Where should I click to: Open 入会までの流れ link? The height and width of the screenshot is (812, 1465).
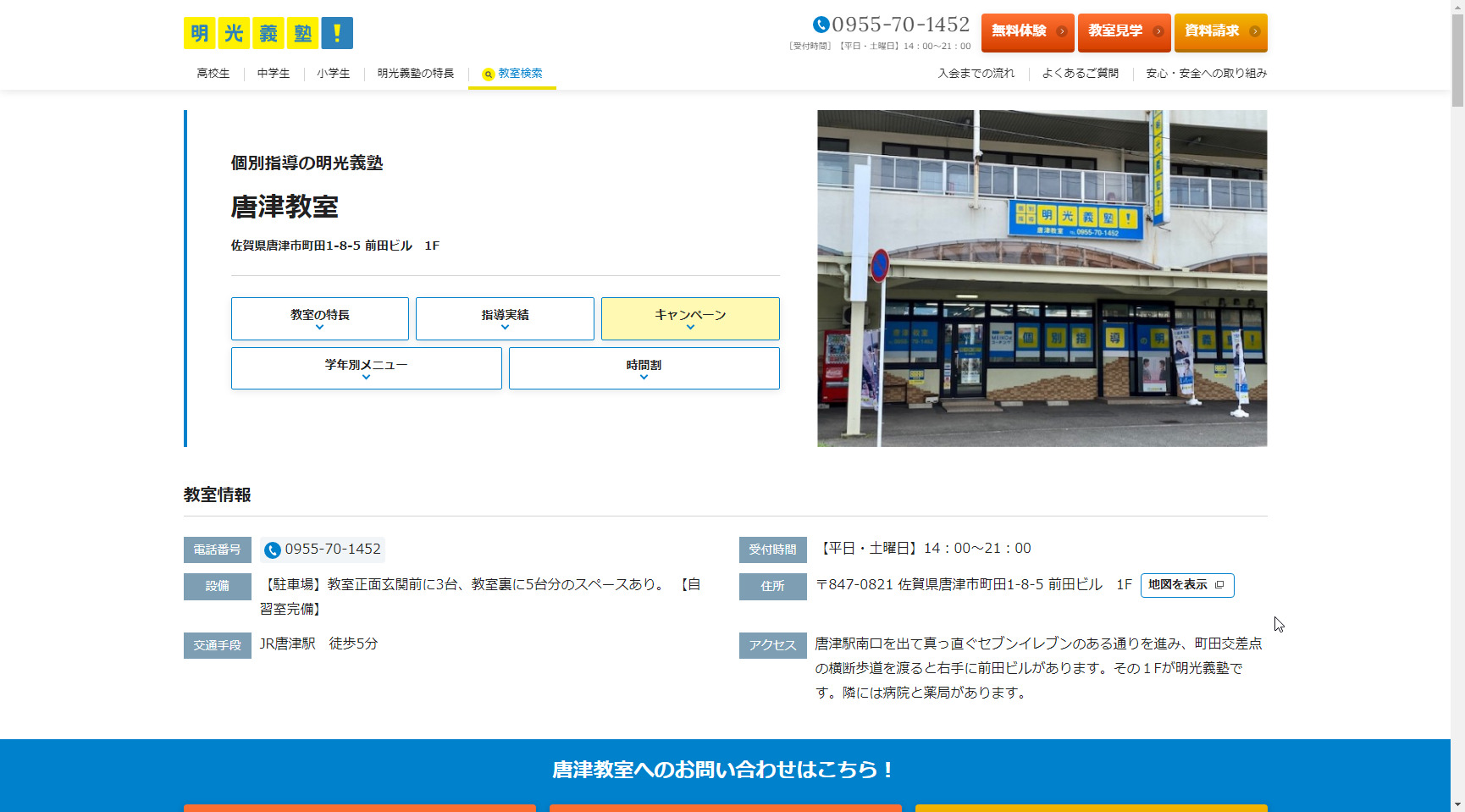tap(976, 74)
